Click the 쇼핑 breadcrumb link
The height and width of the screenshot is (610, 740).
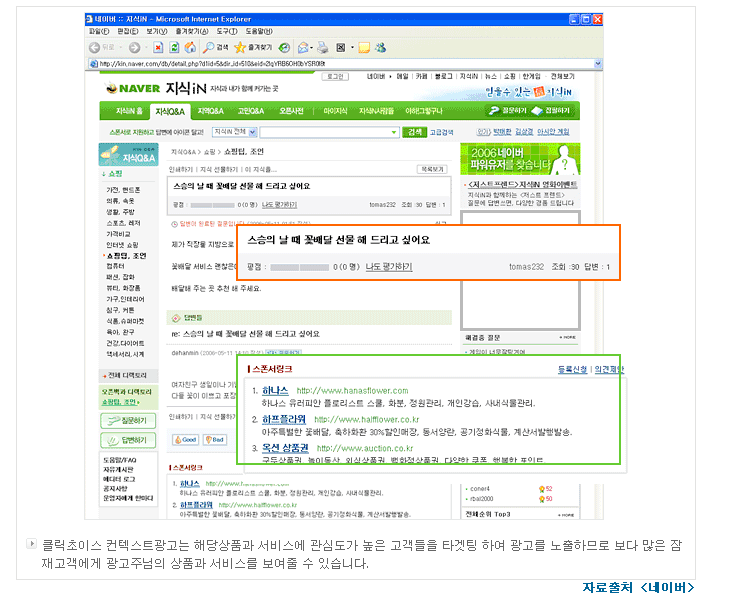210,152
